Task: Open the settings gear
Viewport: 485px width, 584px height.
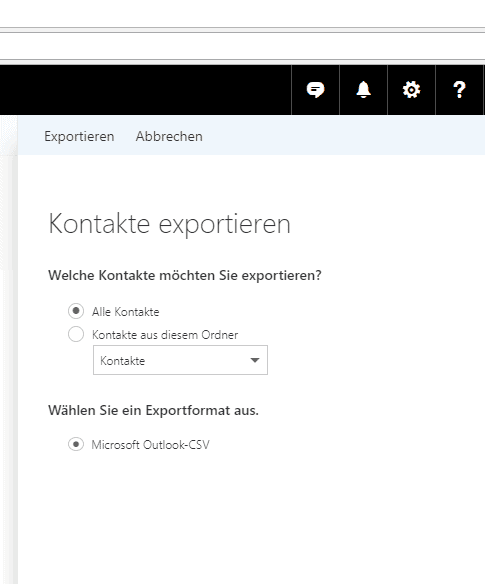Action: click(x=411, y=90)
